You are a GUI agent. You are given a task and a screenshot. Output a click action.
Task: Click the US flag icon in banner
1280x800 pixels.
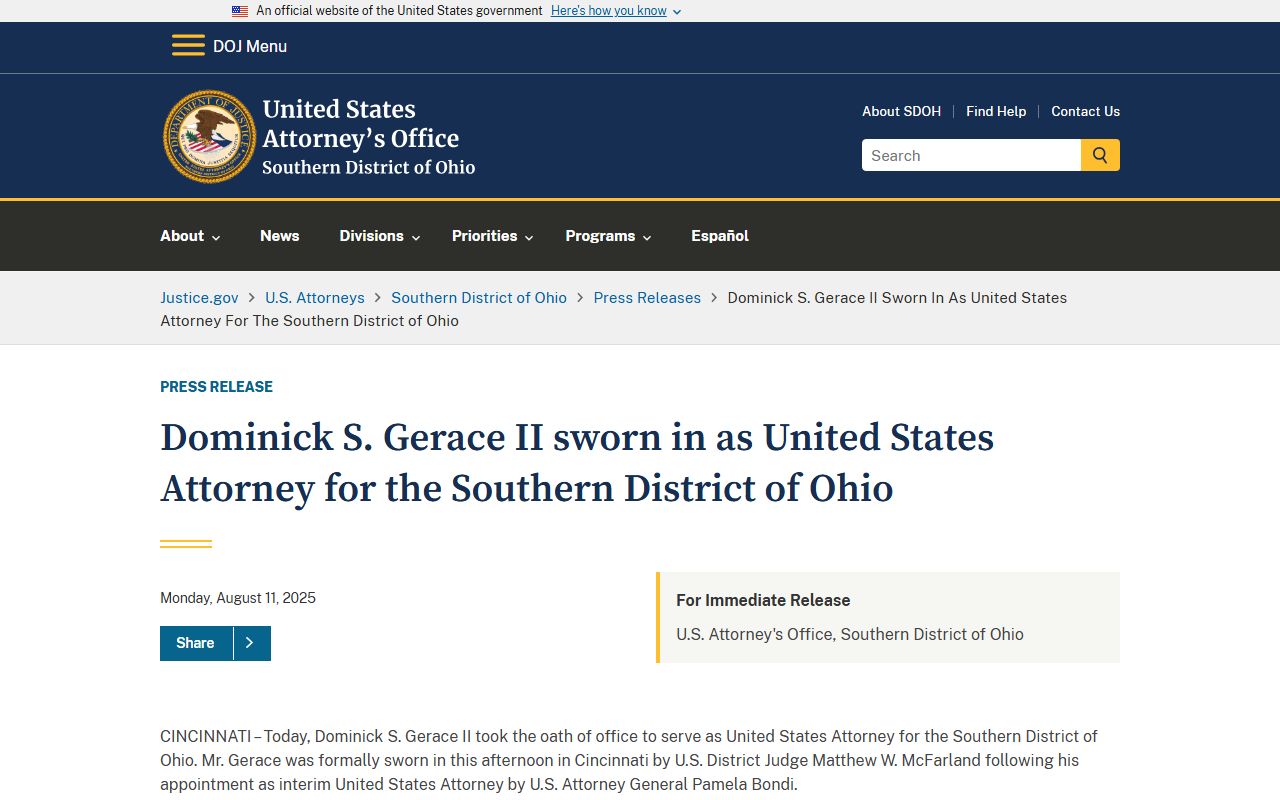click(x=240, y=11)
